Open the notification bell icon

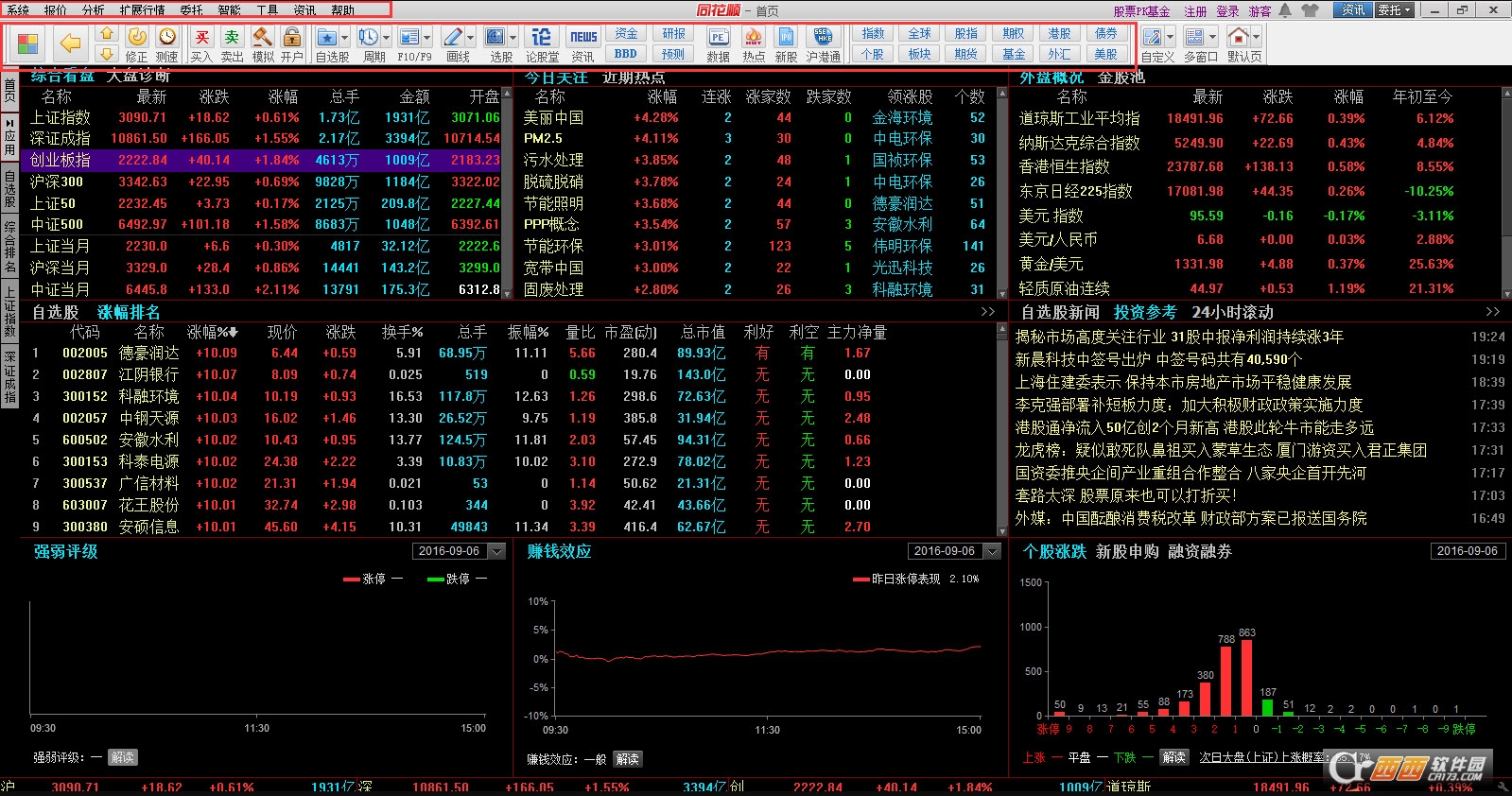[1285, 10]
